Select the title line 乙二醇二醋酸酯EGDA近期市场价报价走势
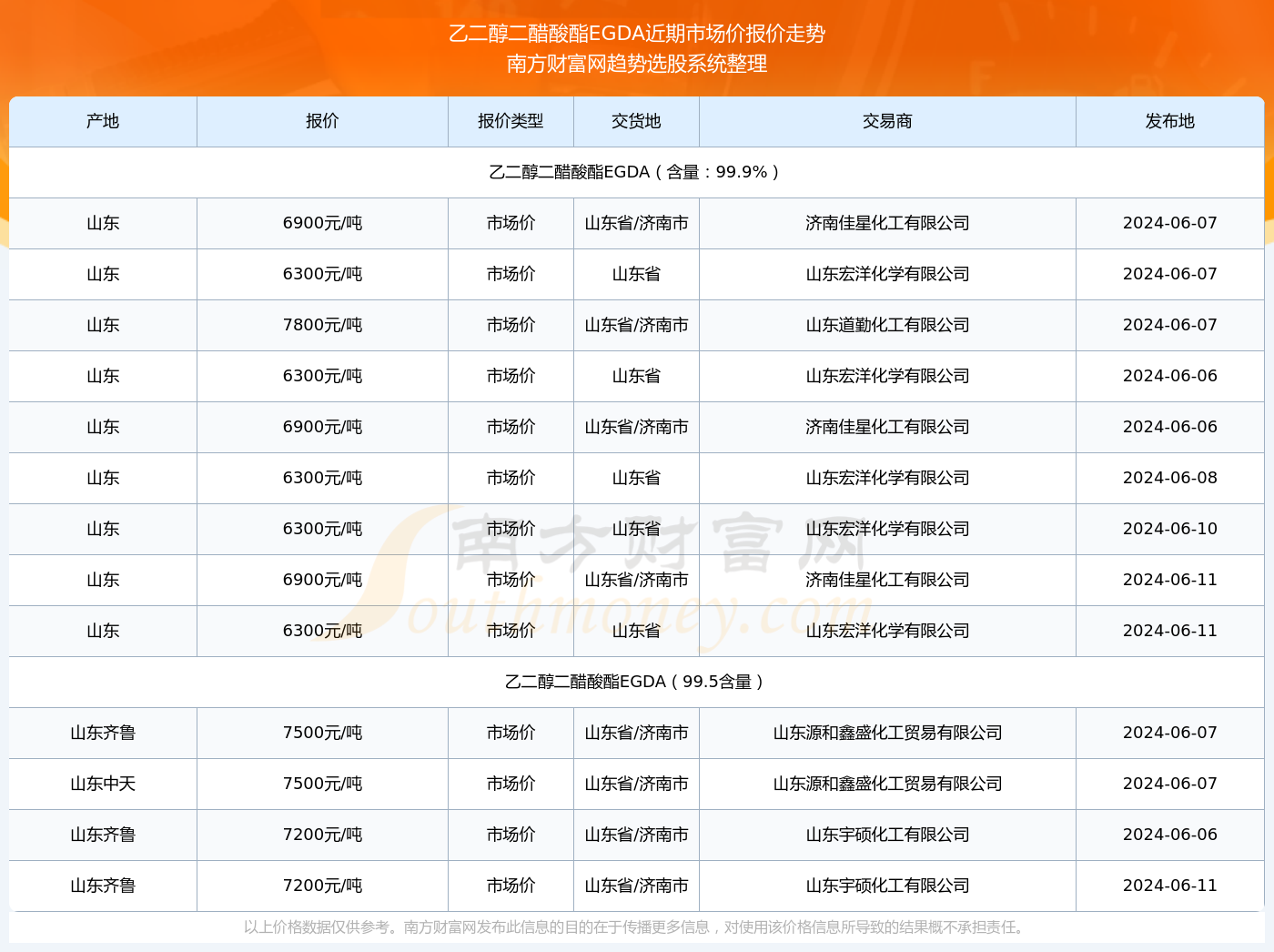1274x952 pixels. pos(637,34)
